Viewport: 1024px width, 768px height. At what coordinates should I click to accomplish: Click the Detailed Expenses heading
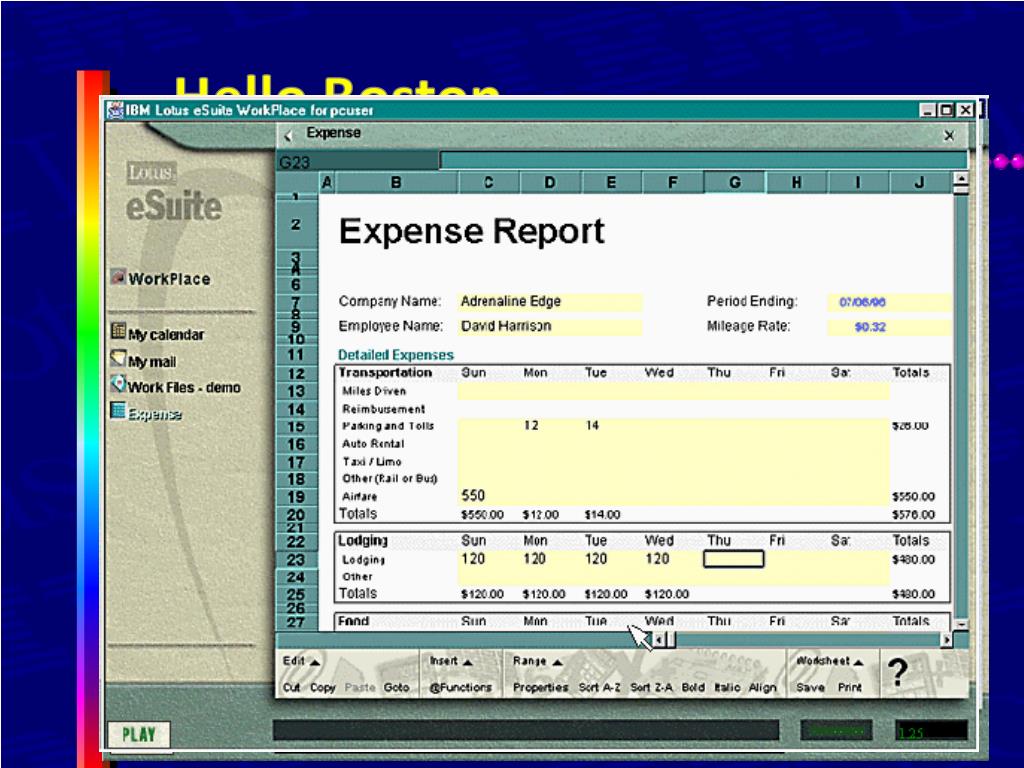pos(395,355)
